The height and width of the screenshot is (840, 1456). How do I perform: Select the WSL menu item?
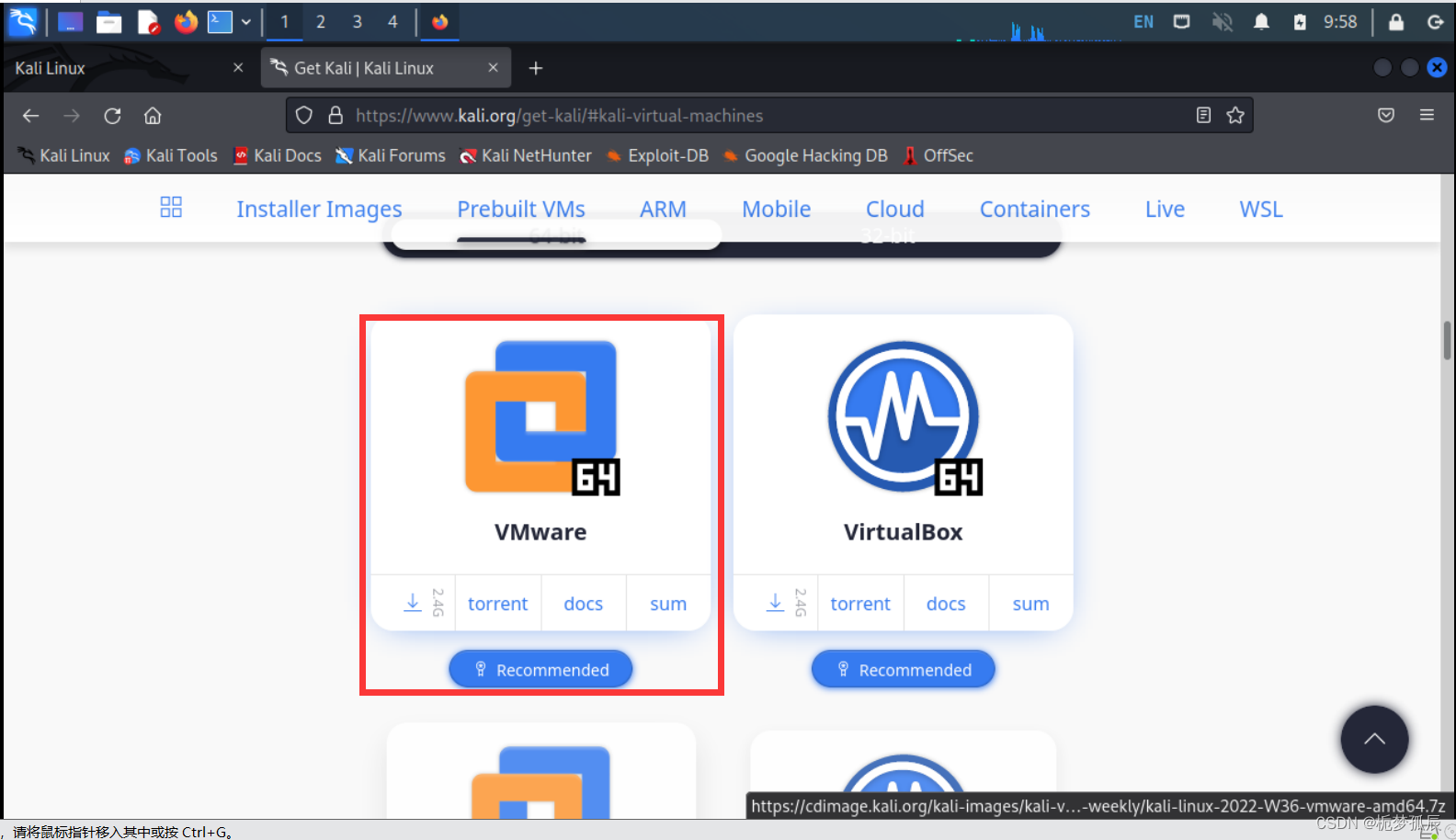tap(1260, 210)
